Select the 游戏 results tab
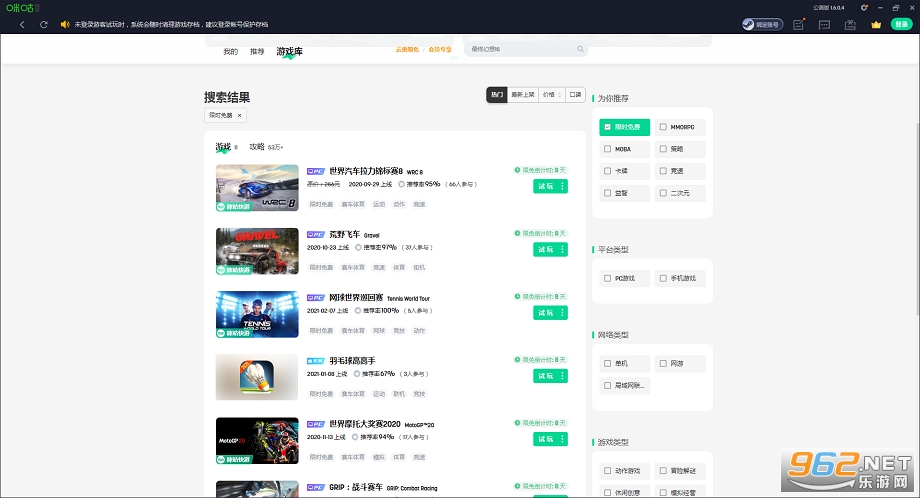Screen dimensions: 920x498 coord(226,147)
